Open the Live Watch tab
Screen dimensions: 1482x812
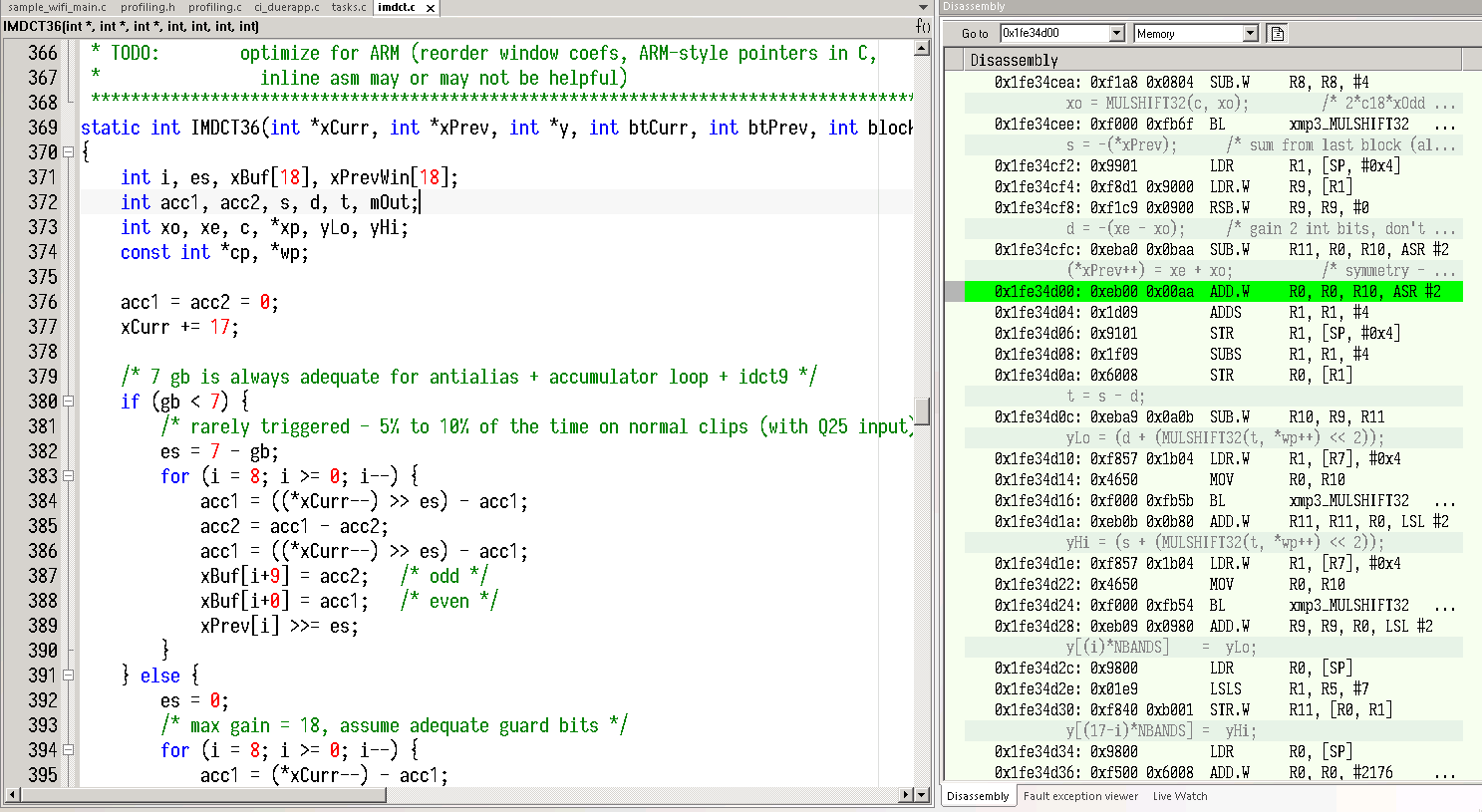pyautogui.click(x=1180, y=796)
